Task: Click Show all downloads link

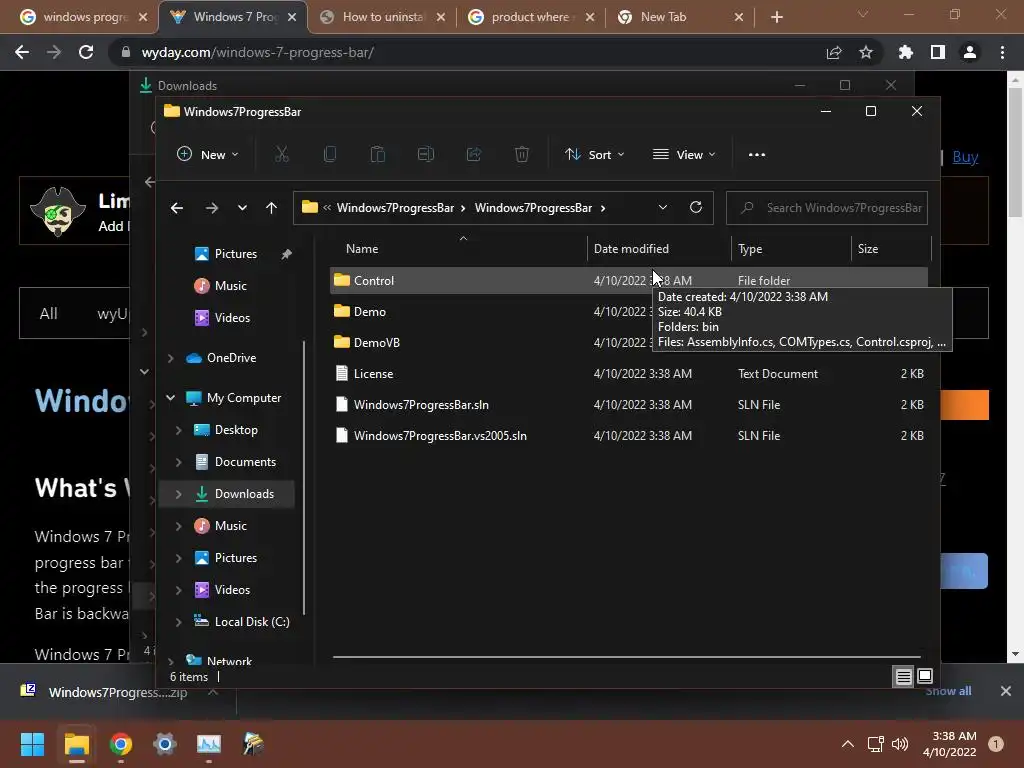Action: point(948,691)
